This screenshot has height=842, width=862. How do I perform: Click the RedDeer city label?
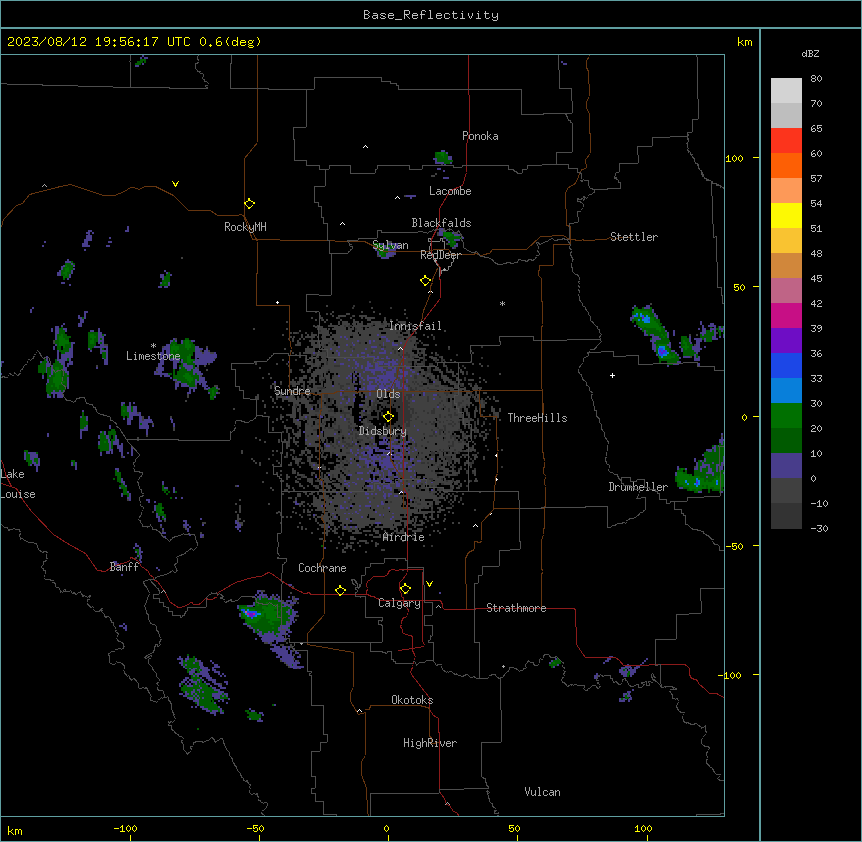coord(440,255)
